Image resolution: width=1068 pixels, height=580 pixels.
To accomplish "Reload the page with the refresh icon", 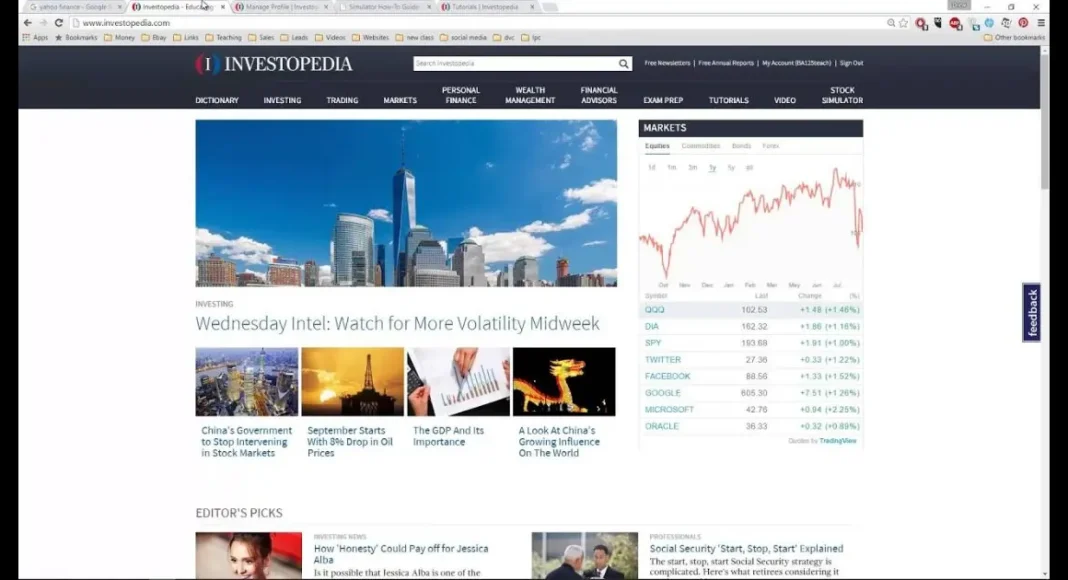I will click(59, 22).
